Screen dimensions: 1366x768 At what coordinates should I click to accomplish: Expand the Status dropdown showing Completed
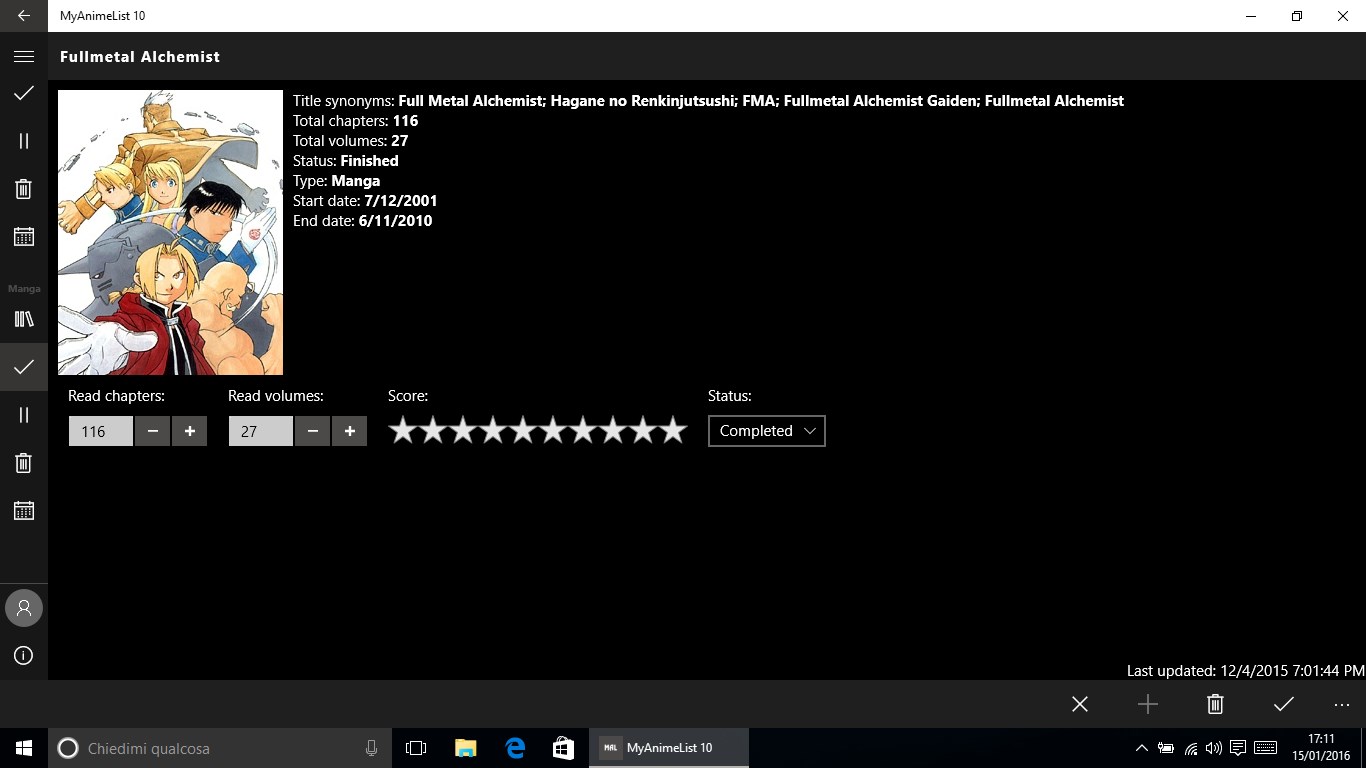pos(767,431)
